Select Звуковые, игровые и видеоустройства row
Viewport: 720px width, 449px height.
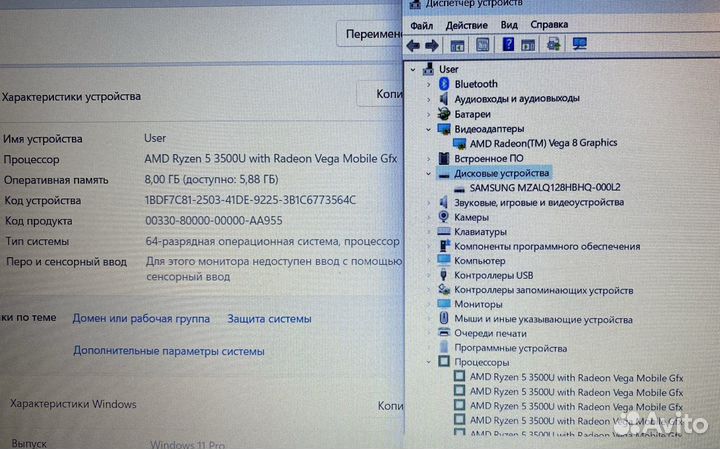click(x=539, y=202)
